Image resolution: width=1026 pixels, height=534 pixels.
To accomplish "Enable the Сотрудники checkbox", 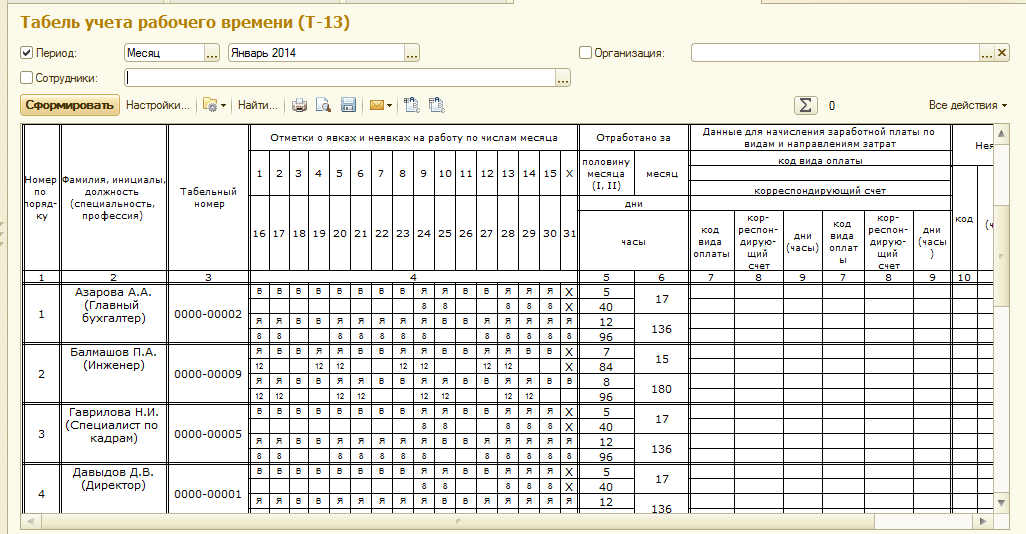I will [x=27, y=77].
